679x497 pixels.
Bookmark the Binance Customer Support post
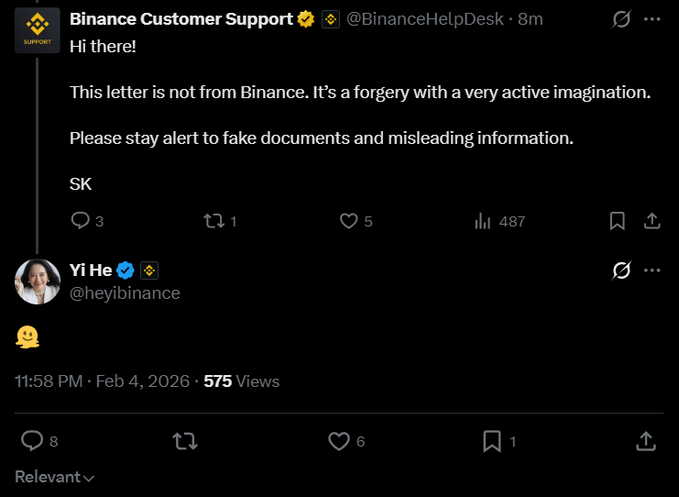617,221
